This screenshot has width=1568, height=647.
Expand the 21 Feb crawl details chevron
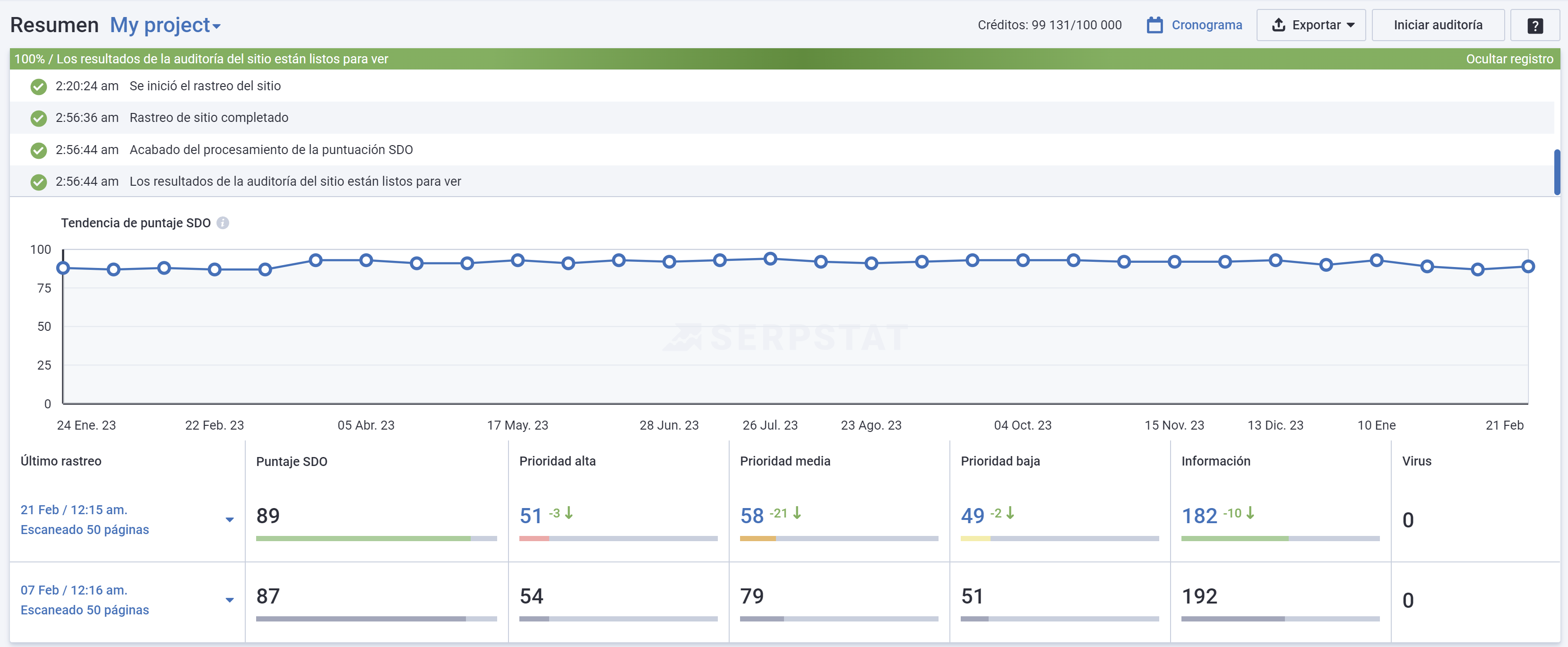coord(230,519)
